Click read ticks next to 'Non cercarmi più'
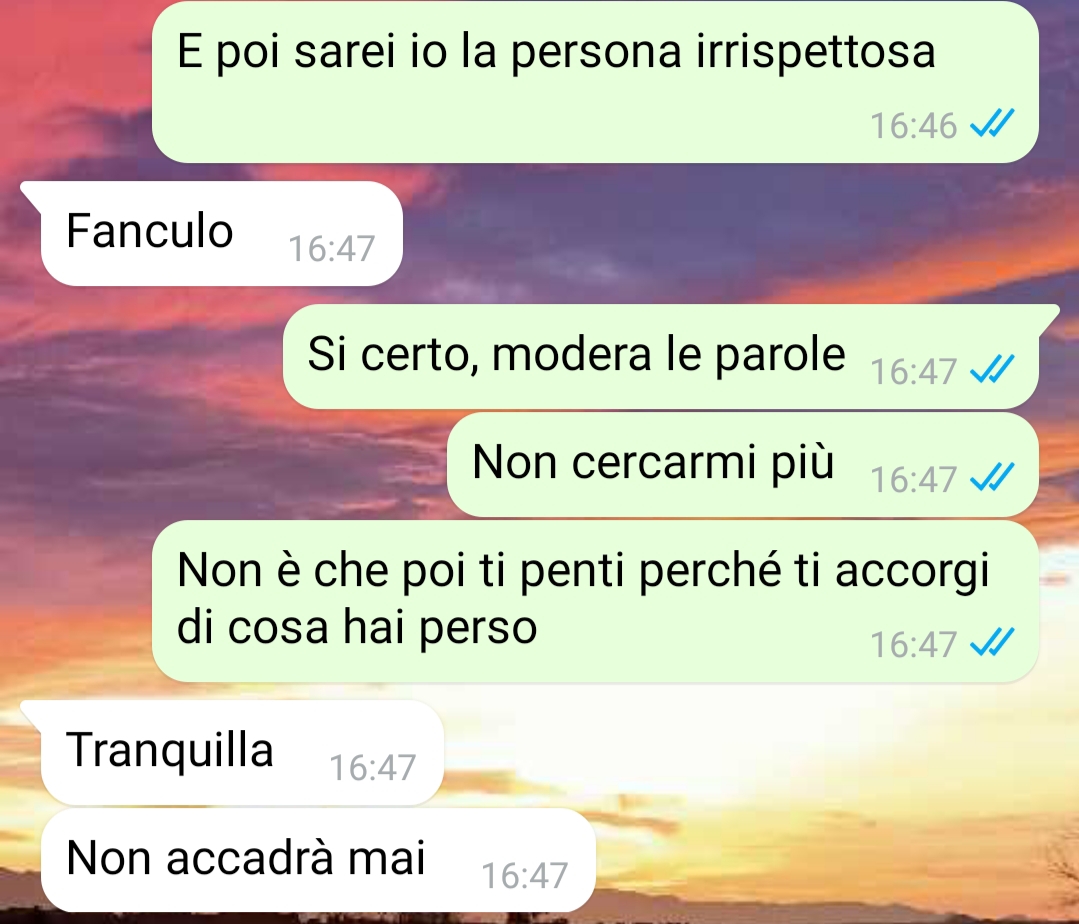The width and height of the screenshot is (1079, 924). (992, 477)
